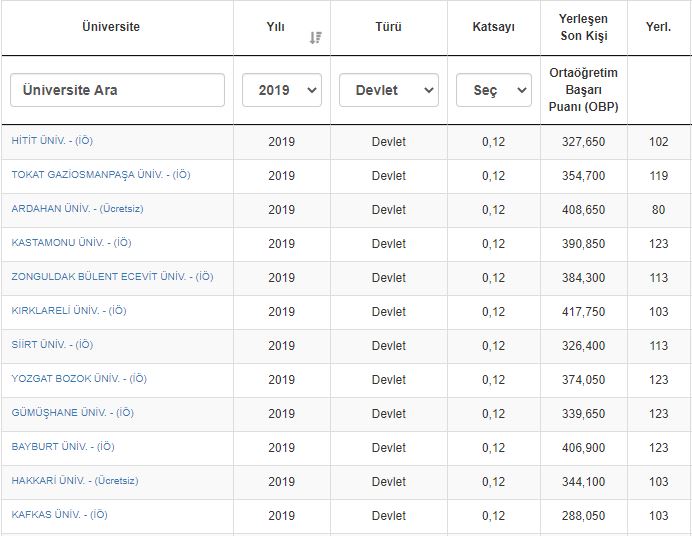692x536 pixels.
Task: Focus the Üniversite Ara search field
Action: [117, 90]
